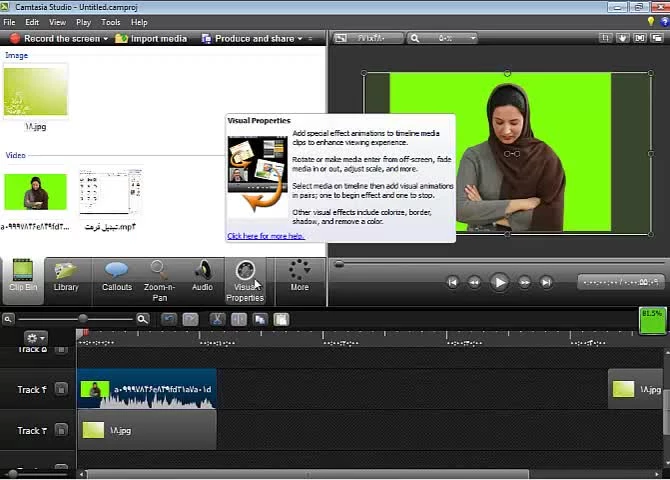The image size is (670, 480).
Task: Open the Tools menu
Action: pos(111,22)
